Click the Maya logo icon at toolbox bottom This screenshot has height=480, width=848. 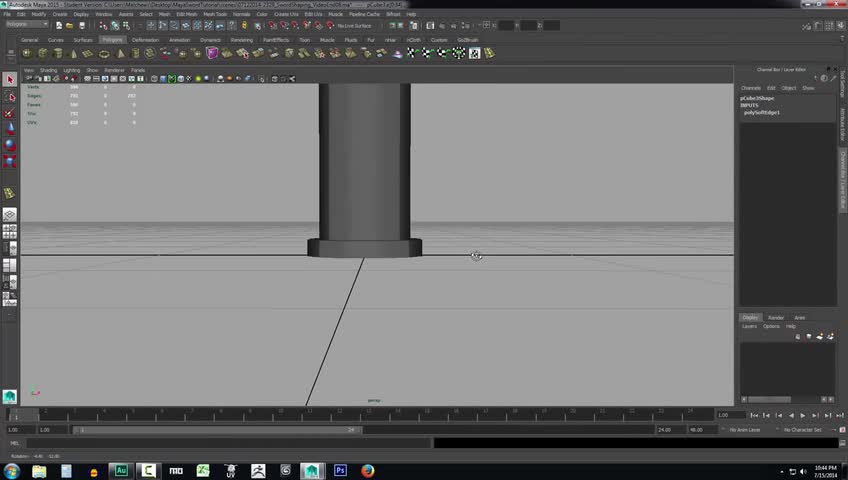pyautogui.click(x=10, y=397)
